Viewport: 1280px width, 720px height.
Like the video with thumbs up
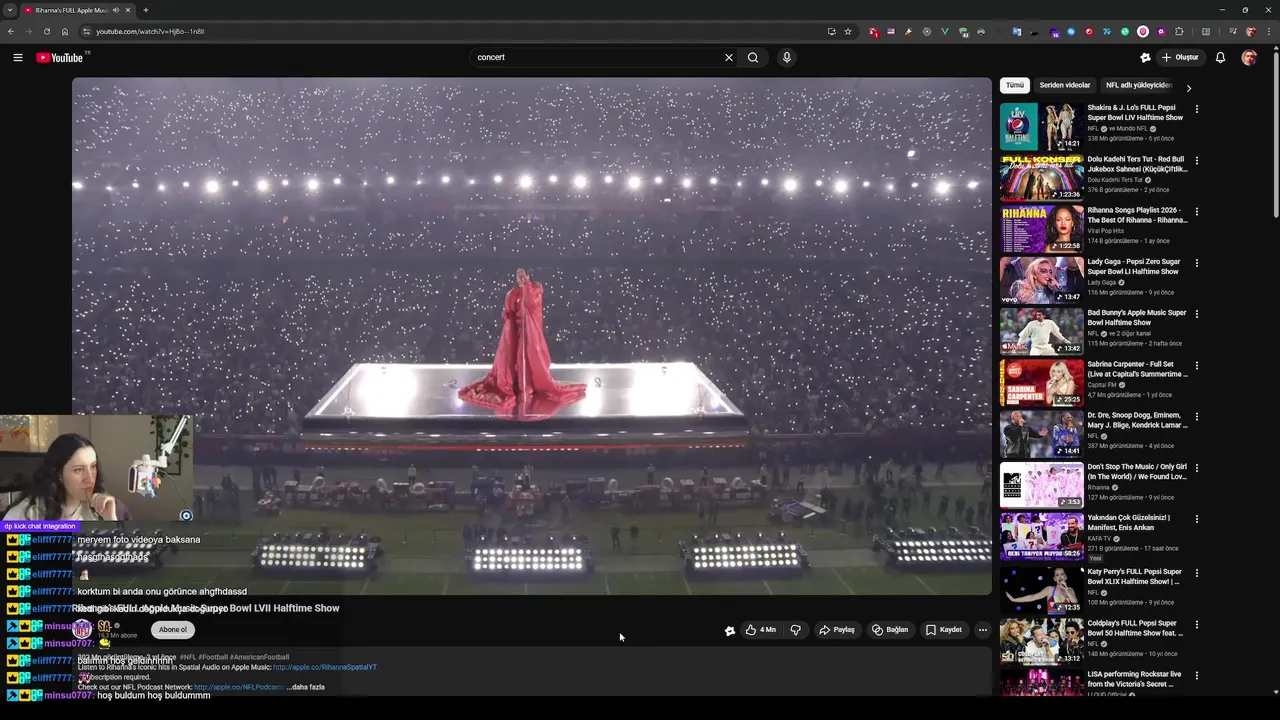pos(760,630)
